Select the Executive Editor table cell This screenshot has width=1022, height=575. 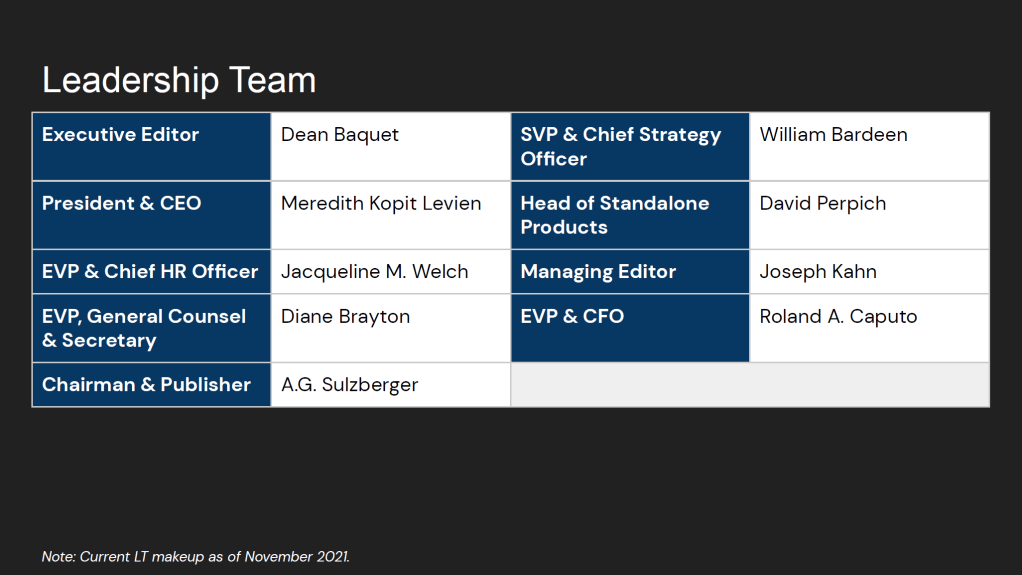151,146
